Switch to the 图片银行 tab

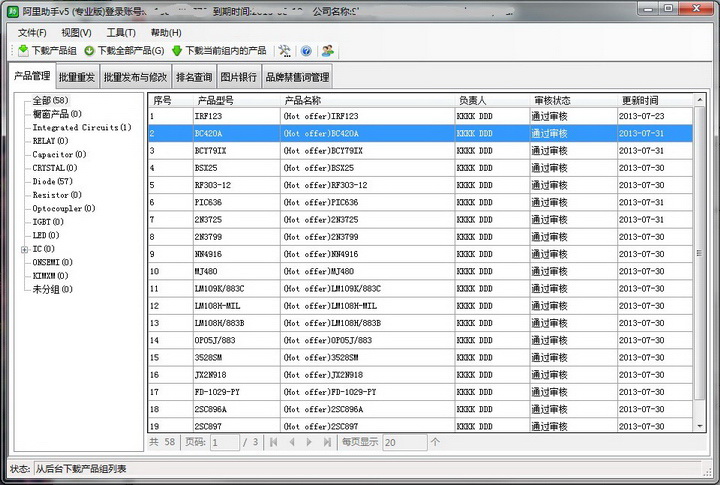pos(238,76)
